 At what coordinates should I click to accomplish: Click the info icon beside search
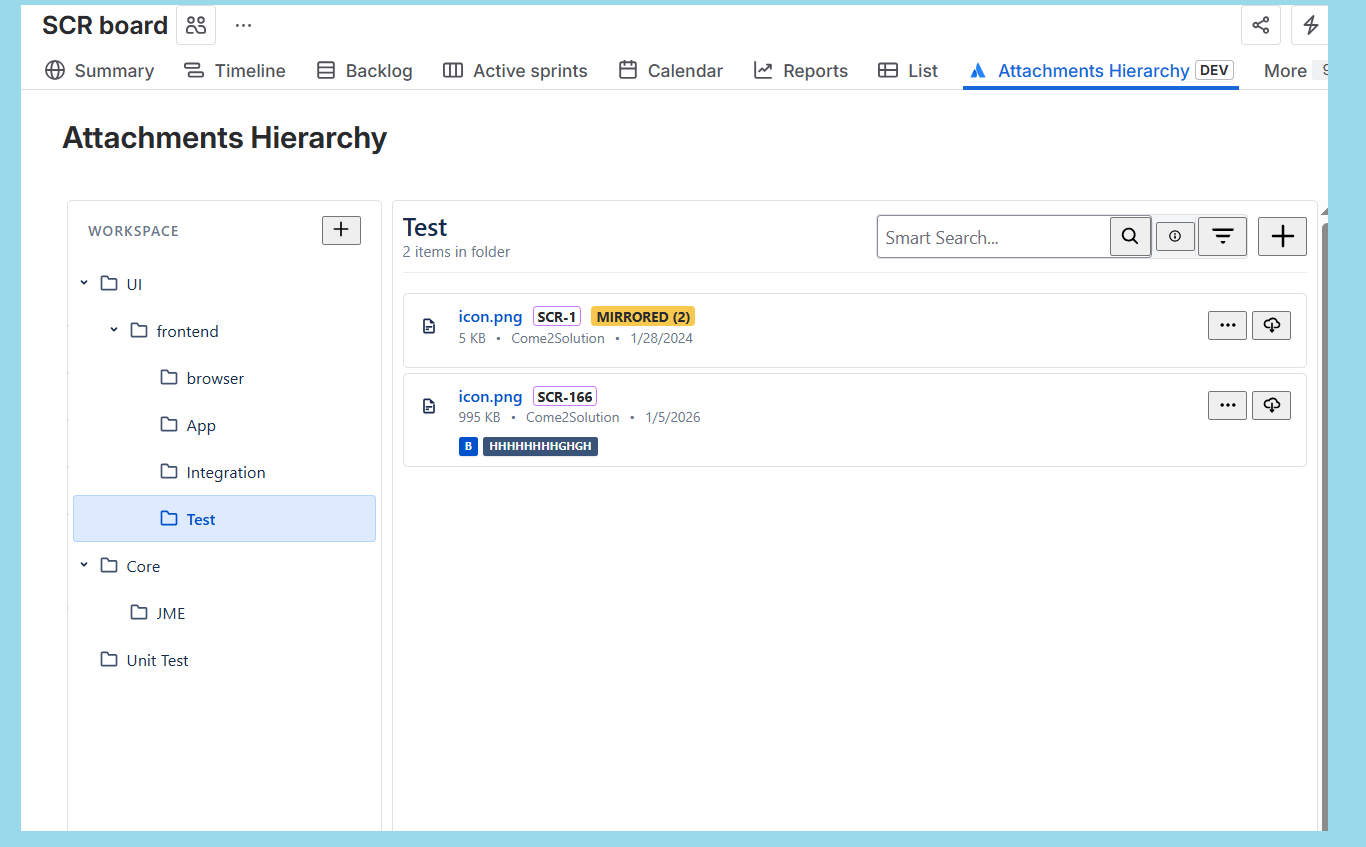click(x=1175, y=237)
